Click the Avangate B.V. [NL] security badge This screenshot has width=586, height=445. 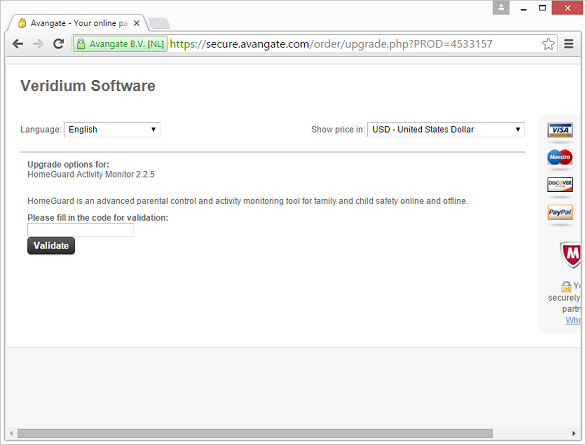click(x=120, y=44)
